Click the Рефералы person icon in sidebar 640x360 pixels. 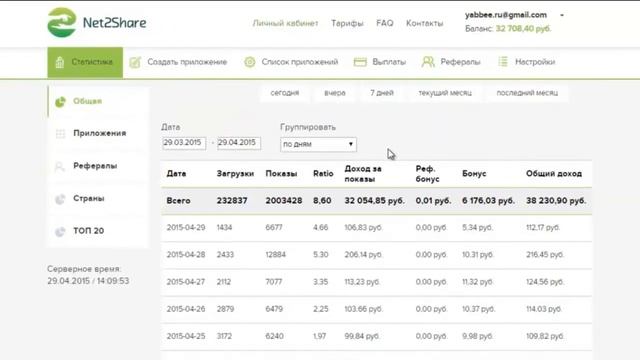[x=60, y=166]
